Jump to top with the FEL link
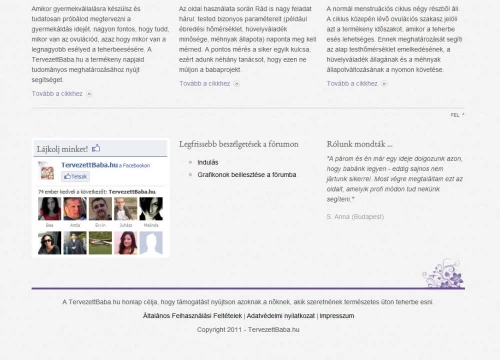 [x=457, y=115]
